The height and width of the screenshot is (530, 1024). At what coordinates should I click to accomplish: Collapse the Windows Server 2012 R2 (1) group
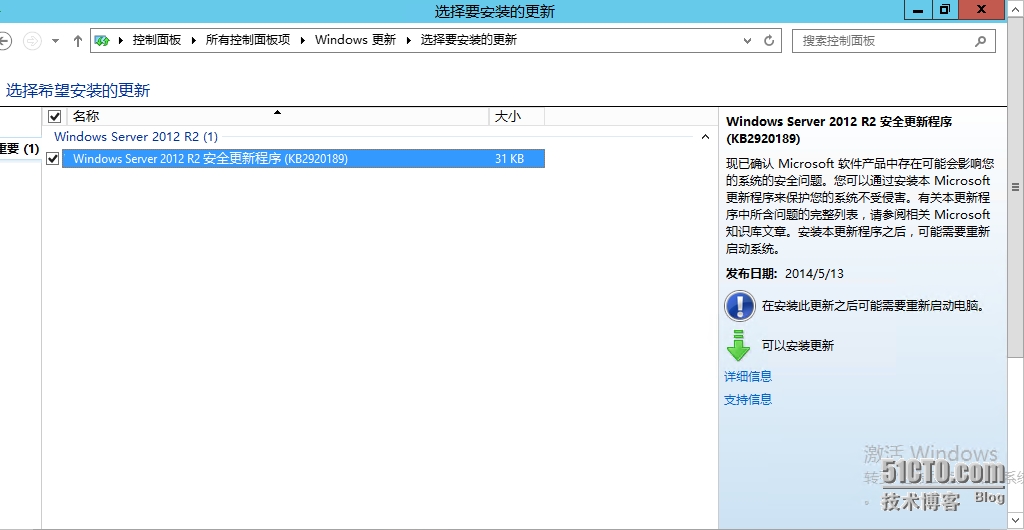click(705, 137)
